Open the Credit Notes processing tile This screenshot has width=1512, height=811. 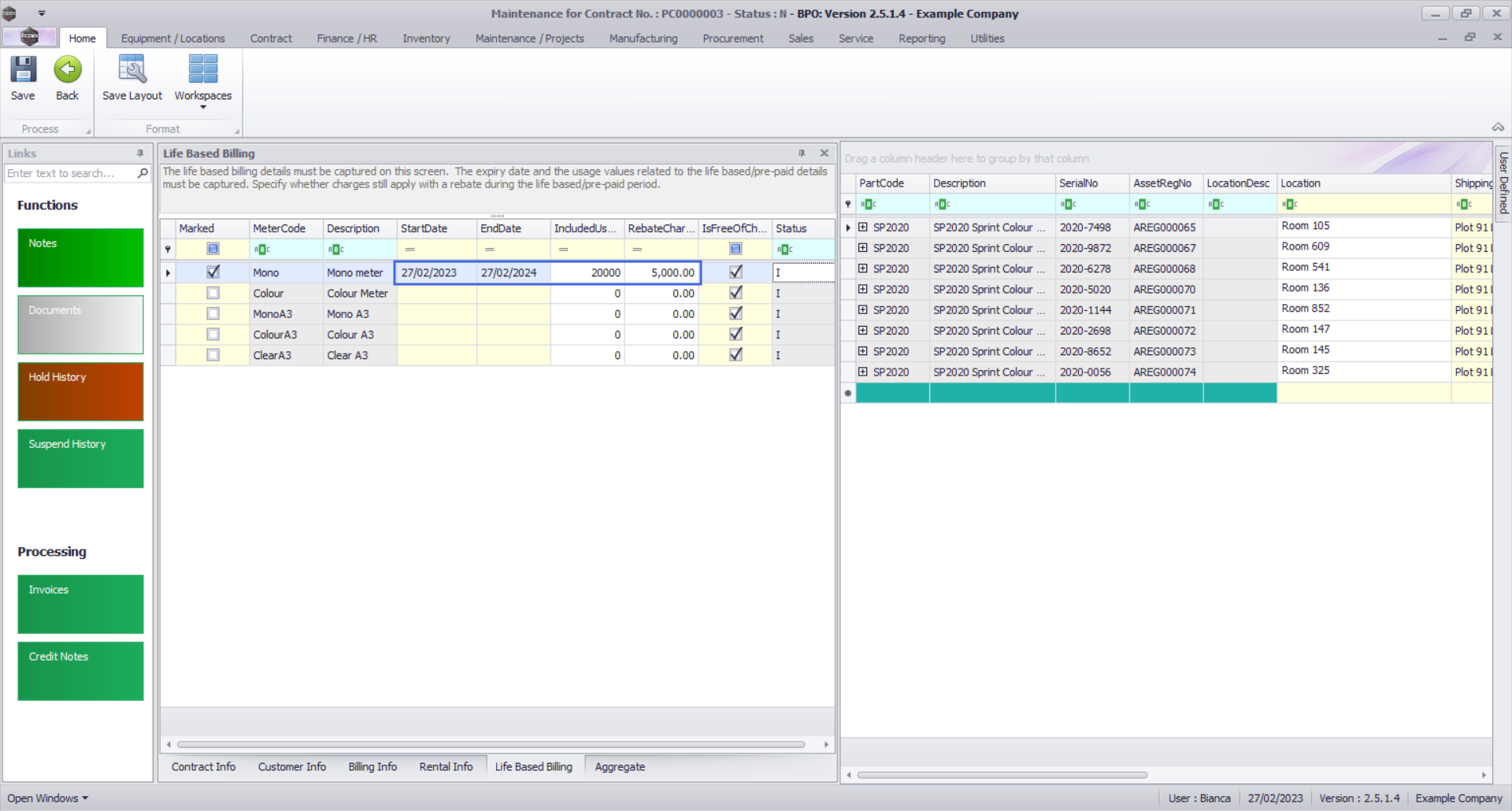[x=80, y=671]
